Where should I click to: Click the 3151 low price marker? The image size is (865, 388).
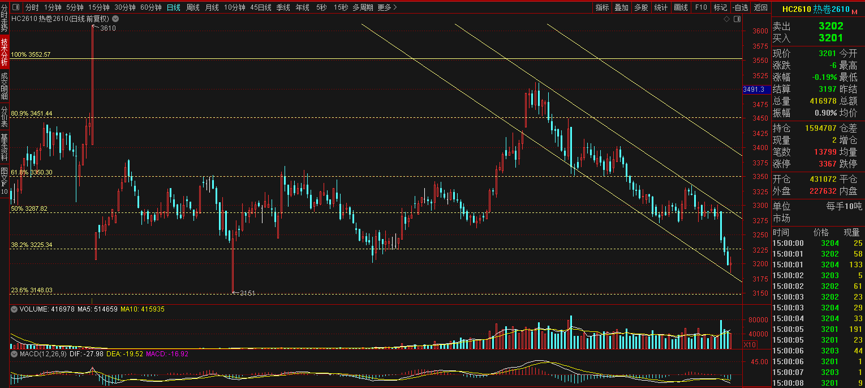247,293
